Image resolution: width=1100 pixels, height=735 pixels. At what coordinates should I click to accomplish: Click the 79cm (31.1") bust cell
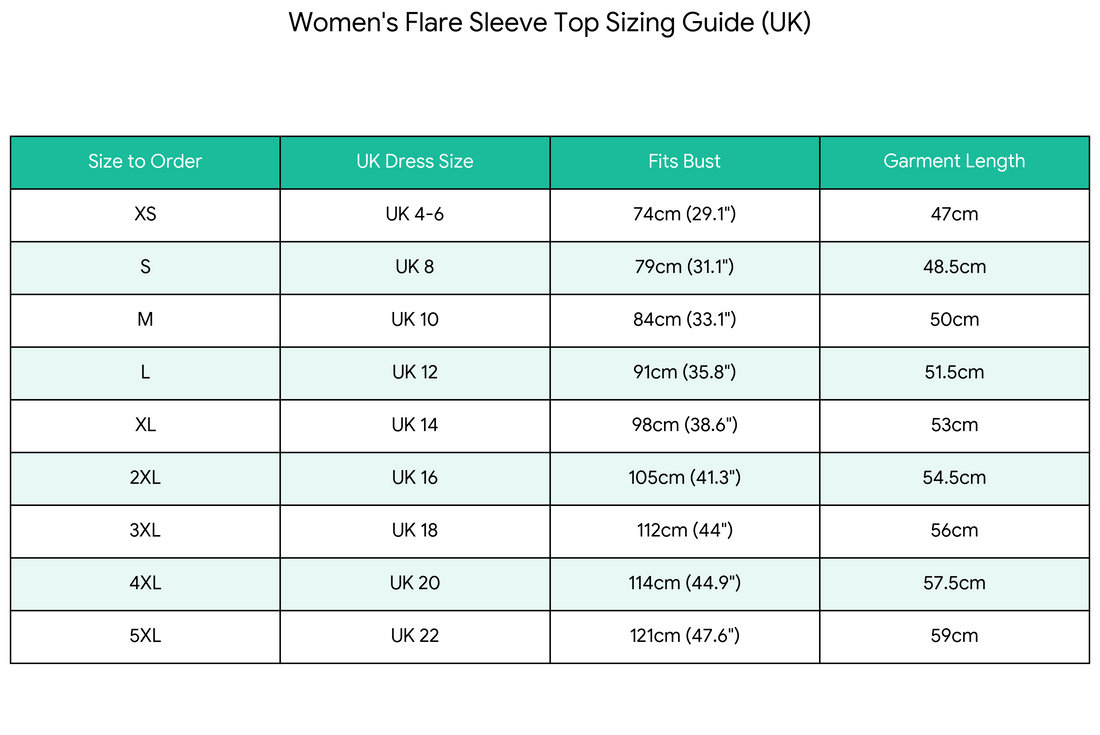point(685,267)
